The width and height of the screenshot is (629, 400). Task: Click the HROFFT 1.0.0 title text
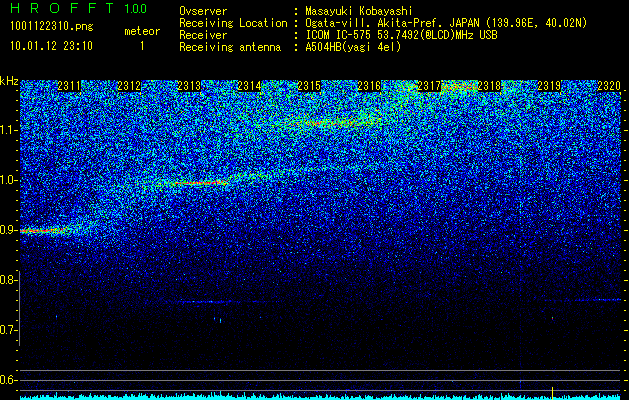coord(78,8)
